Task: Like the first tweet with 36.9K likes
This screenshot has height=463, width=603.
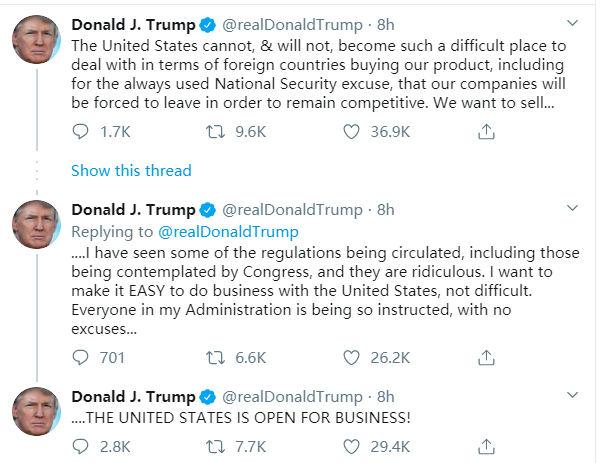Action: tap(351, 130)
